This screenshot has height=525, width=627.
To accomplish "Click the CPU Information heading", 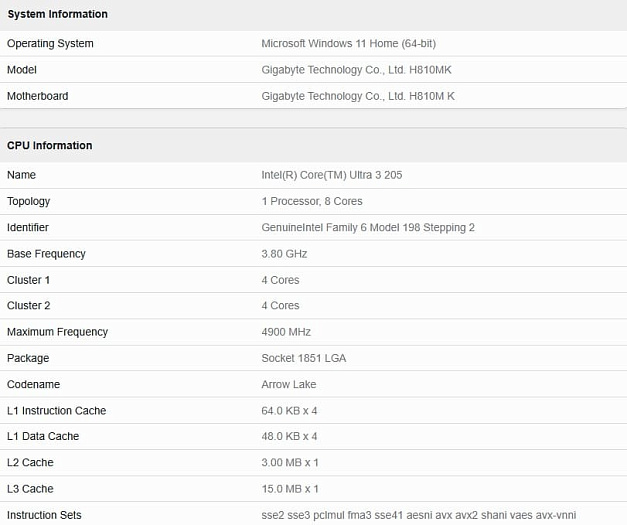I will coord(50,146).
